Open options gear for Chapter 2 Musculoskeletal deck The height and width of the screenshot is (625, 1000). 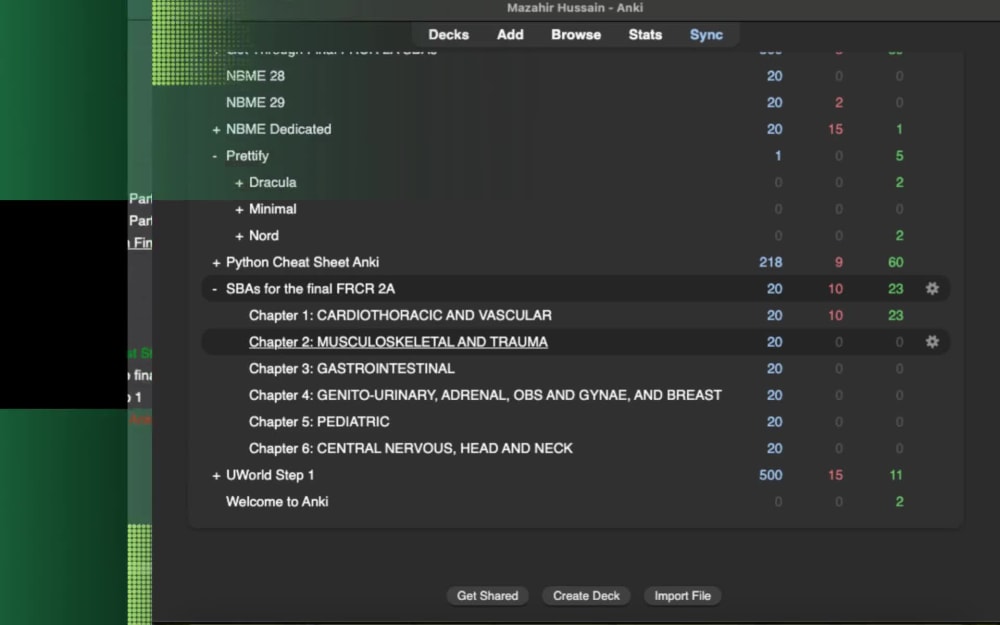point(932,342)
